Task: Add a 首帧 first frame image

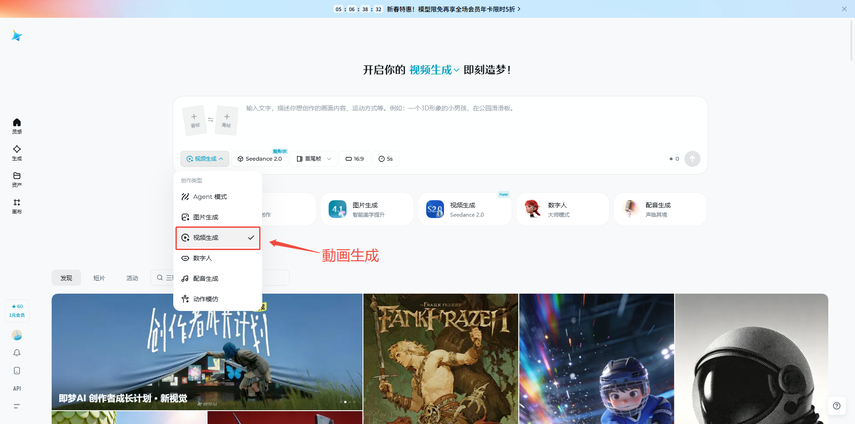Action: pos(194,120)
